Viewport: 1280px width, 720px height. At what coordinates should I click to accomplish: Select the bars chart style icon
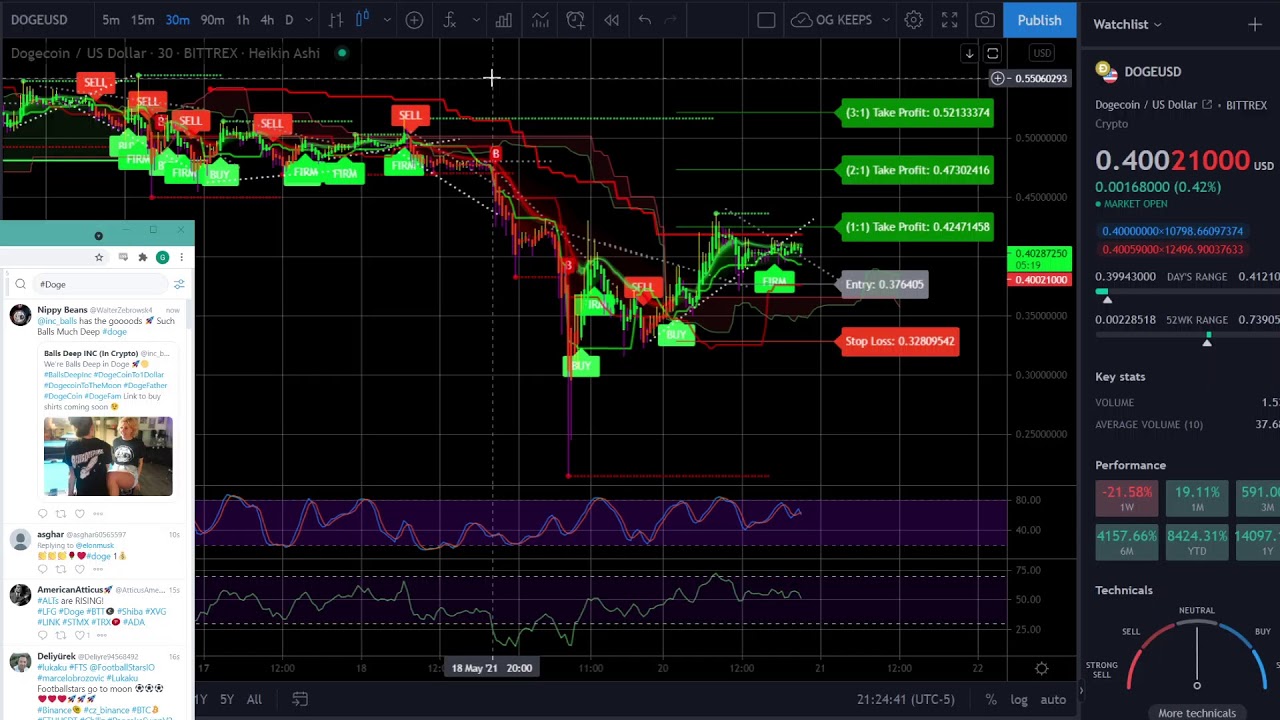336,20
